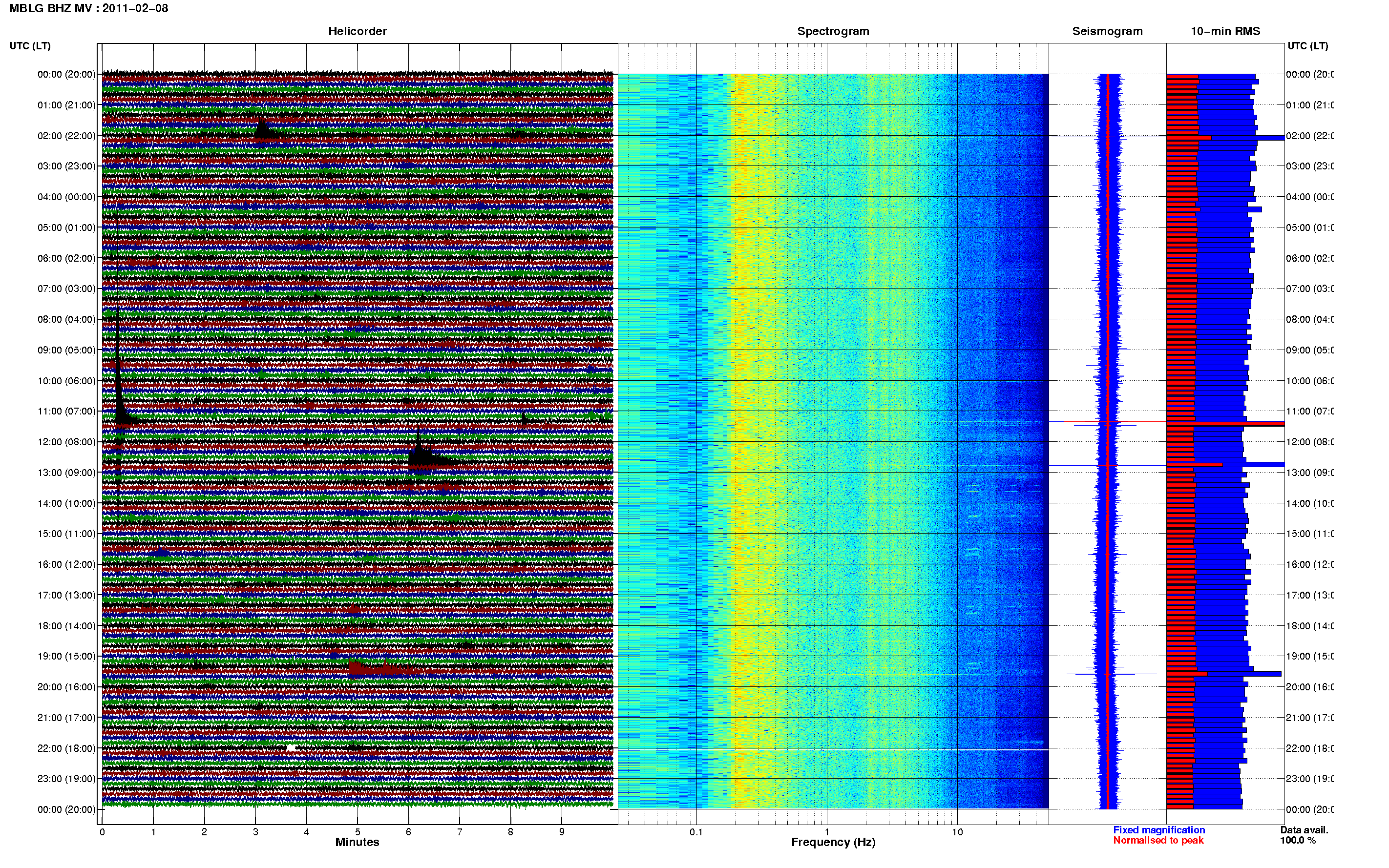Click the title "MBLG BHZ MV : 2011-02-08"

coord(88,9)
